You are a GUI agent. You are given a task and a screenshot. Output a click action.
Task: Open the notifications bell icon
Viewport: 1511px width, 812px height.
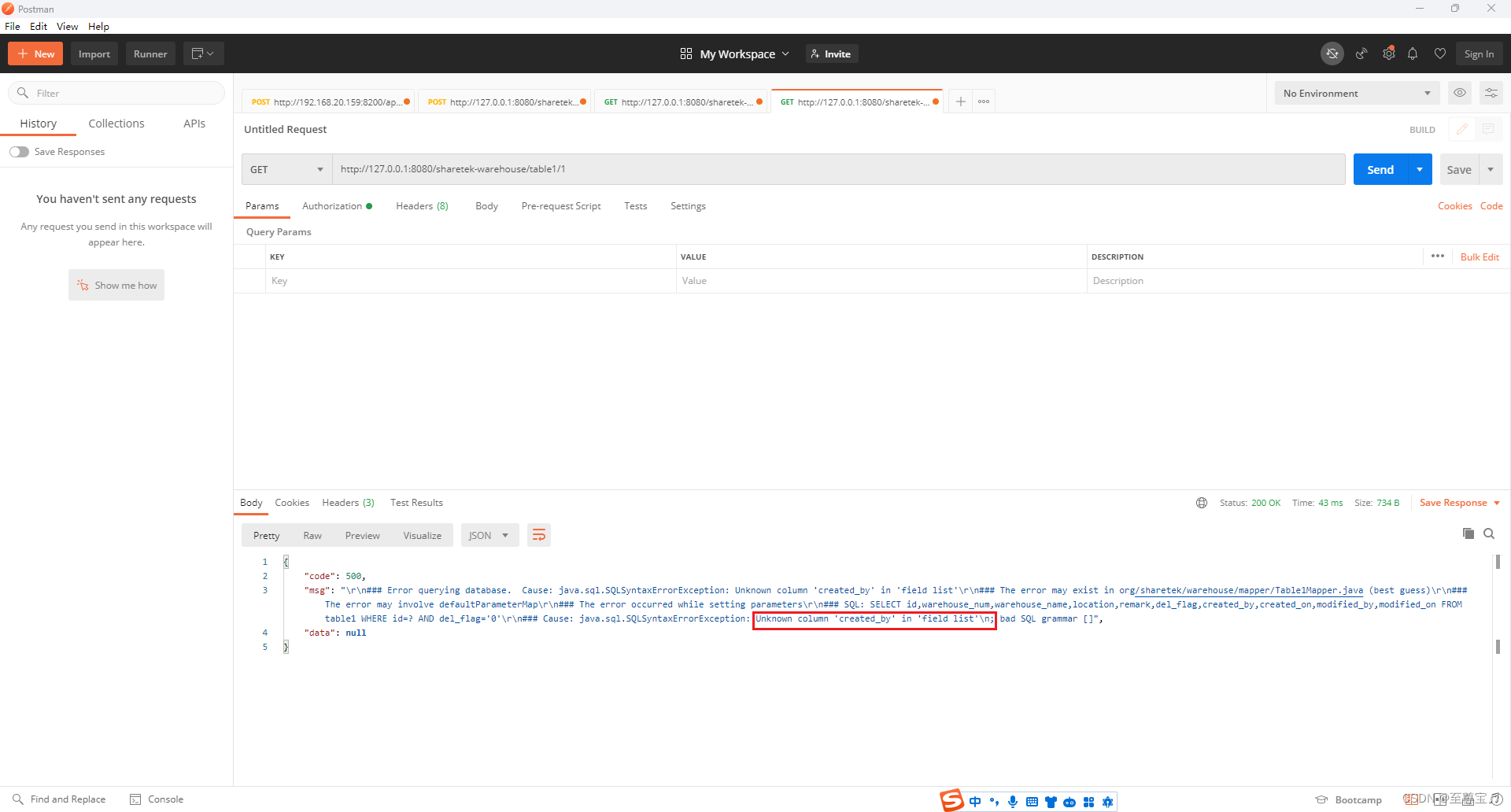pyautogui.click(x=1413, y=54)
